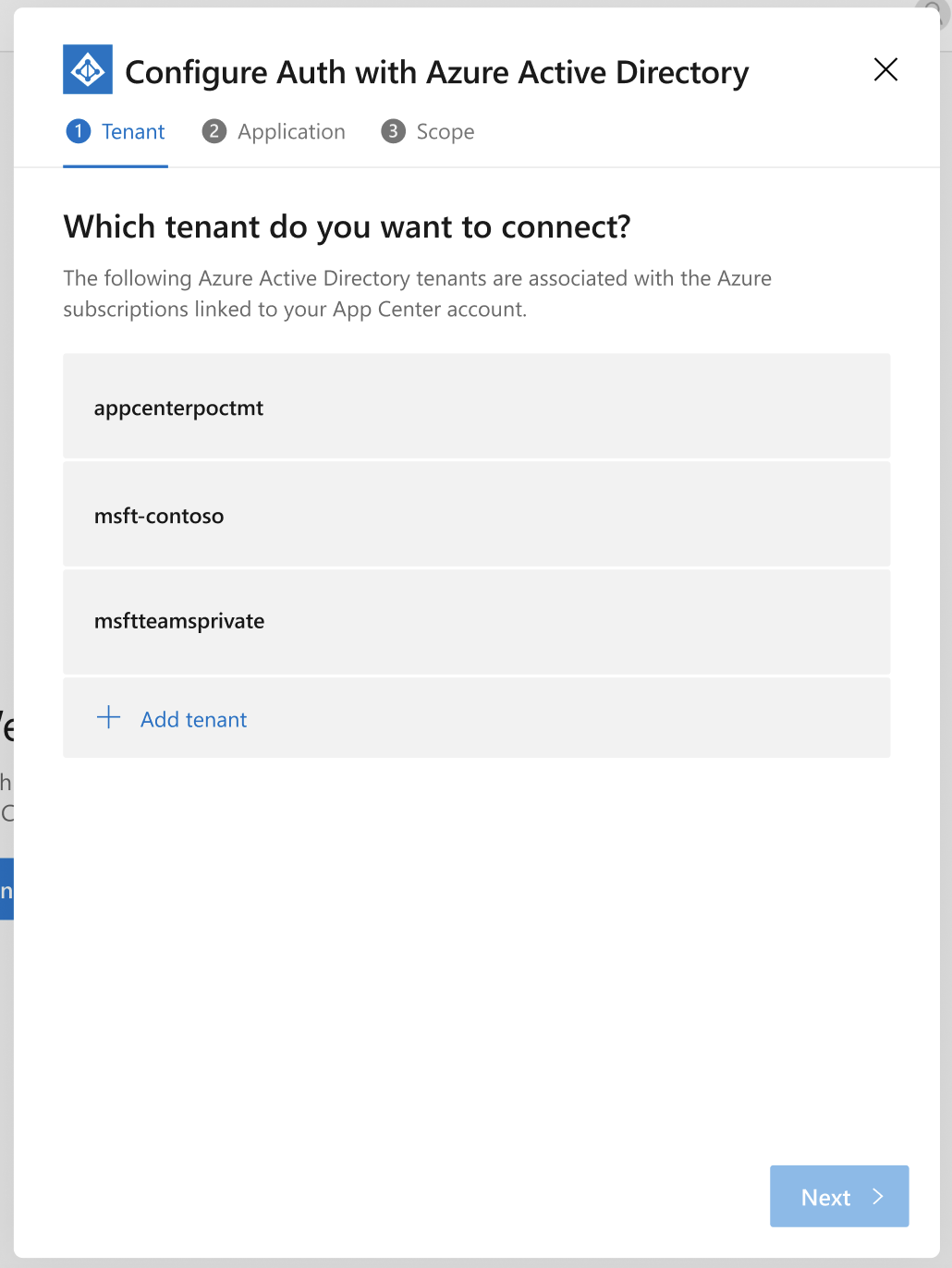
Task: Click the plus icon next to Add tenant
Action: click(108, 718)
